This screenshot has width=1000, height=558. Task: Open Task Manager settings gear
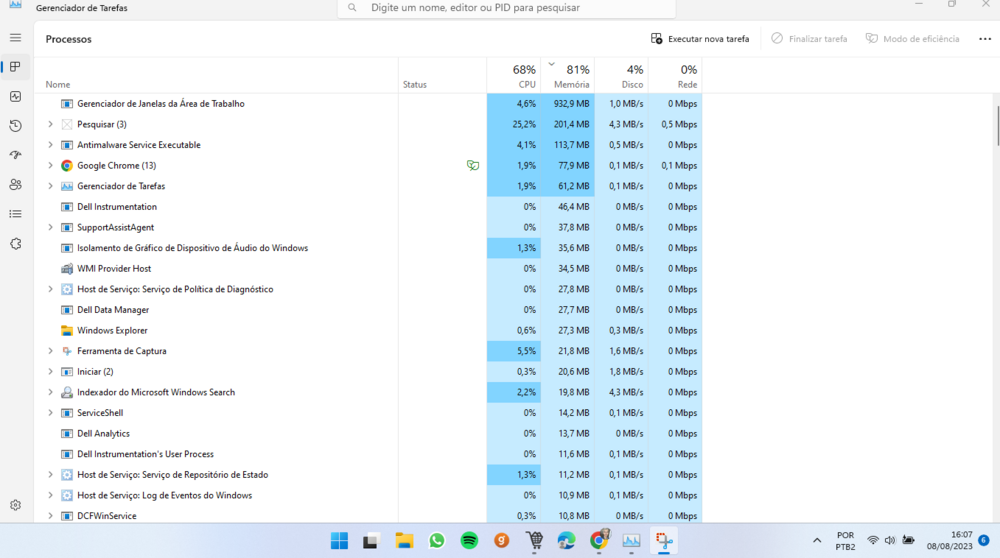click(x=15, y=506)
